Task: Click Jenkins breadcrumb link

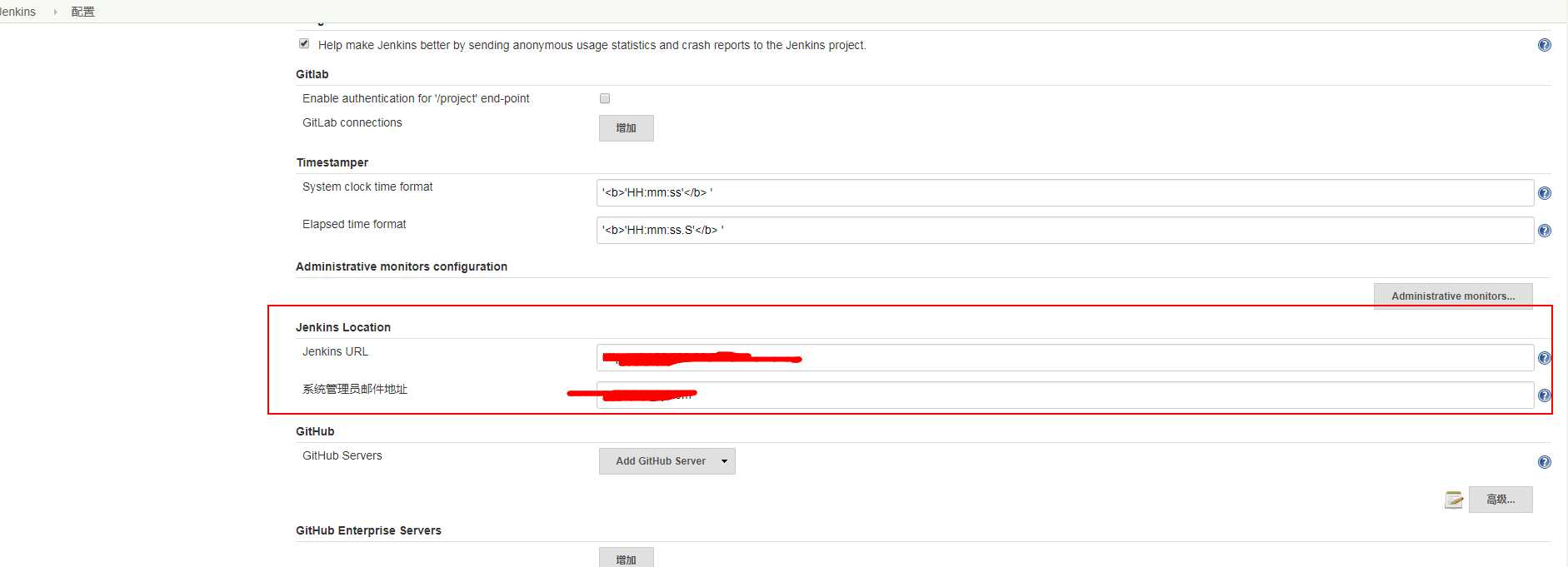Action: pyautogui.click(x=17, y=12)
